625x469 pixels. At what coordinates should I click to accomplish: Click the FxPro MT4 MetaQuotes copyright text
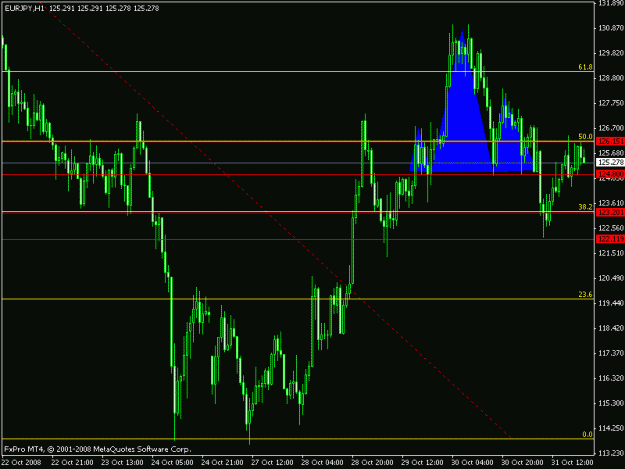98,449
